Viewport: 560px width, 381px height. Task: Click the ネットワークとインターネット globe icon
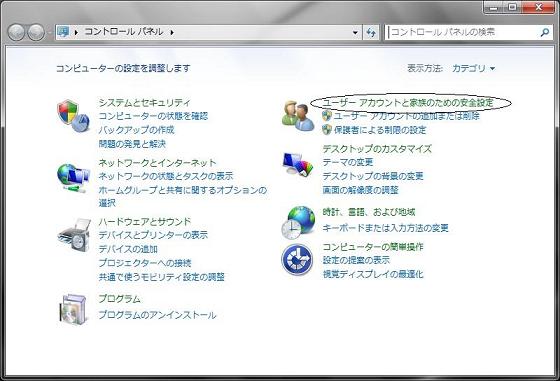pyautogui.click(x=73, y=178)
